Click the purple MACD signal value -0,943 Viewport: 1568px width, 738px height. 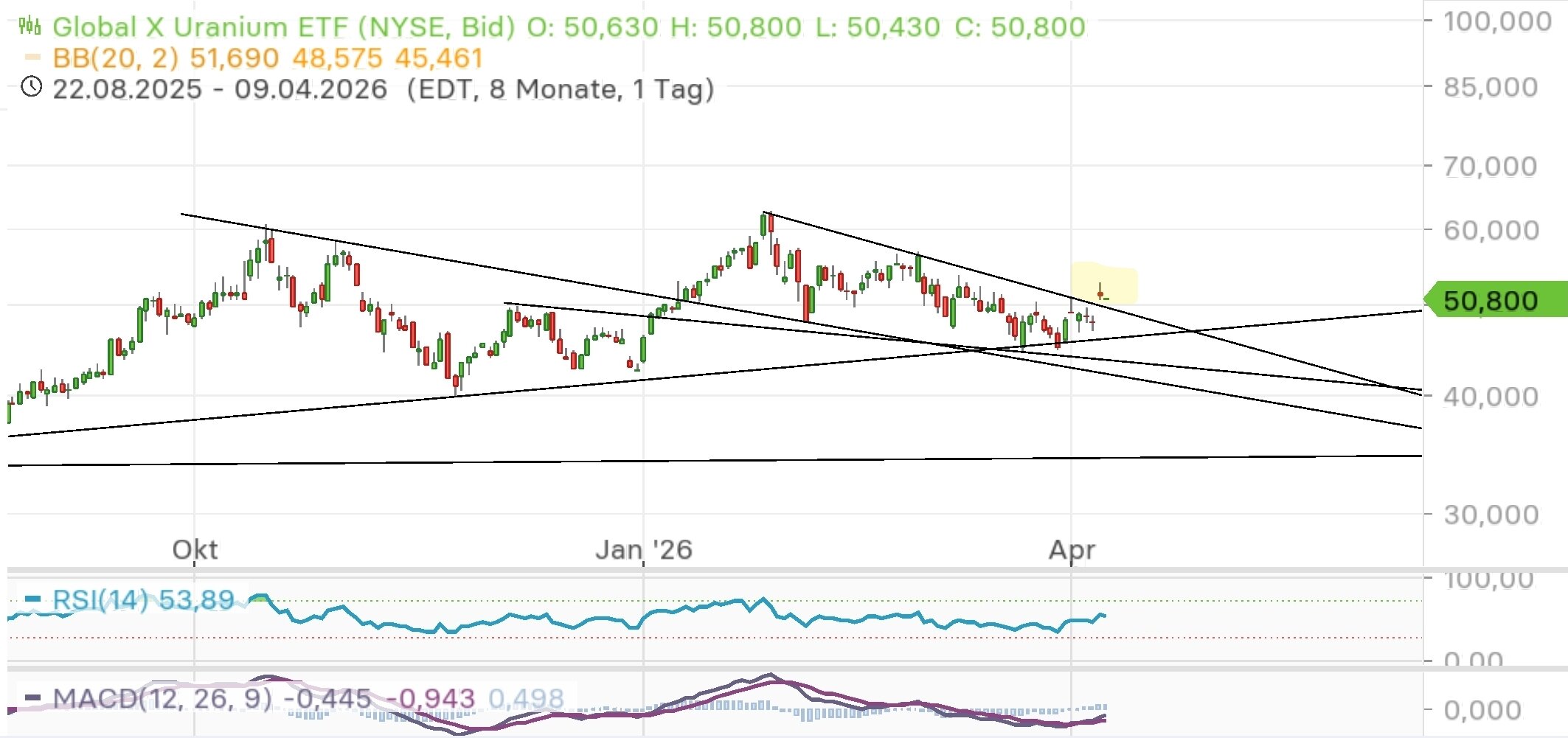tap(431, 697)
